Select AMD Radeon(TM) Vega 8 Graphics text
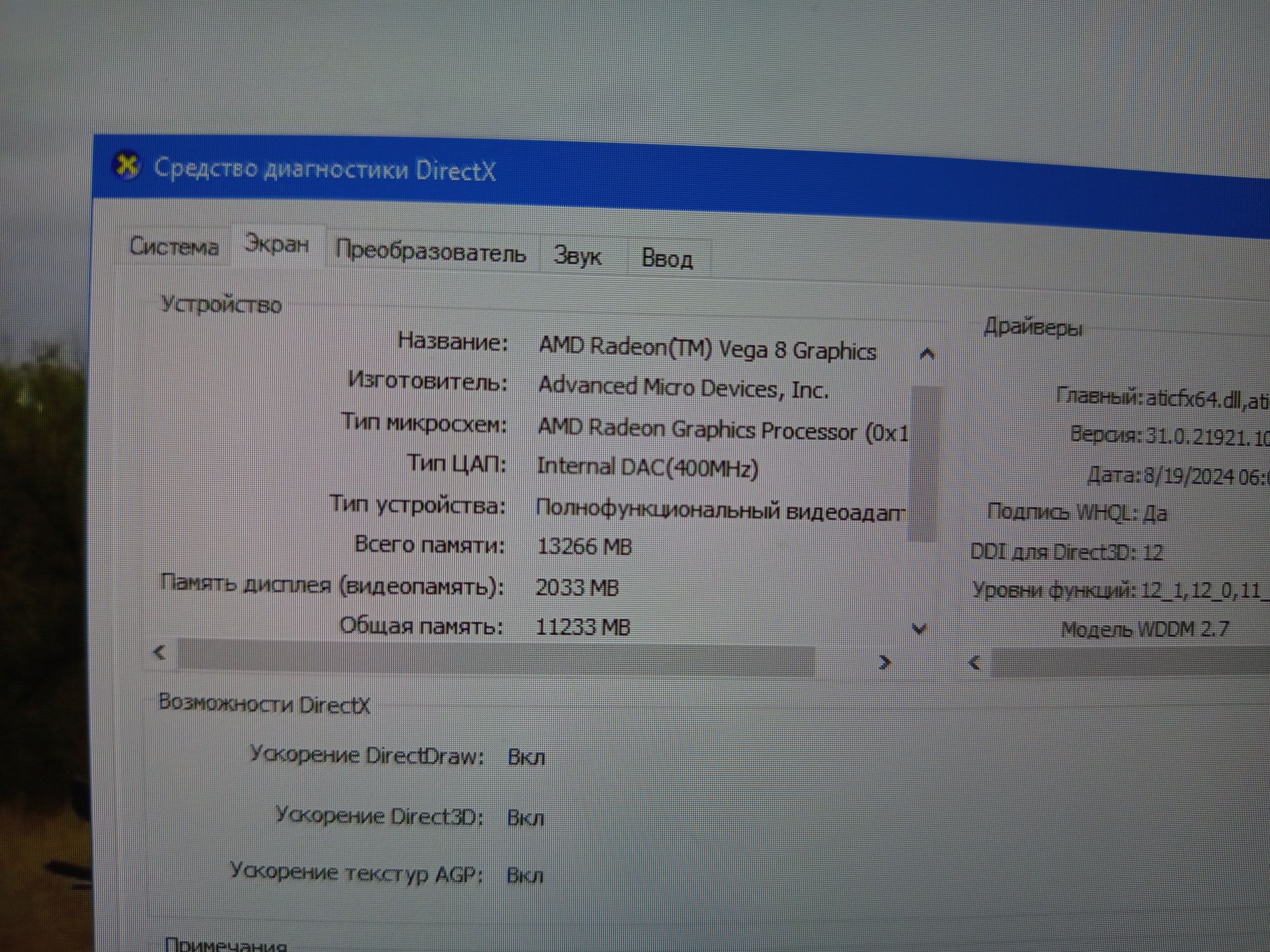1270x952 pixels. [707, 348]
